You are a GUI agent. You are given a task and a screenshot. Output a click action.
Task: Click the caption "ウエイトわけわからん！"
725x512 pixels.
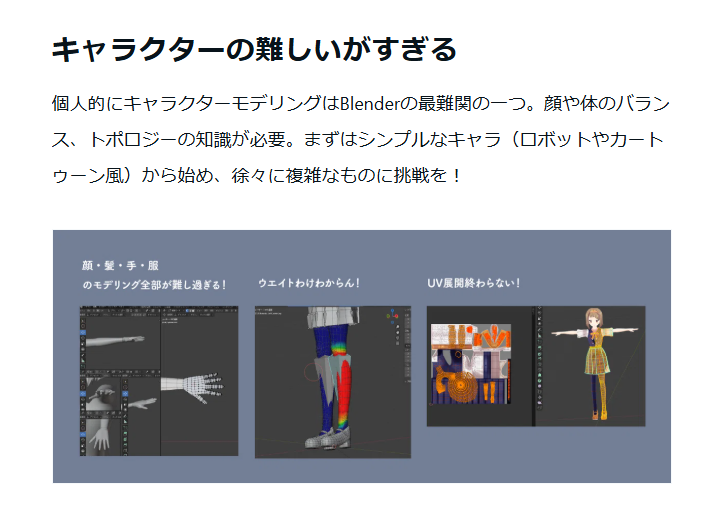(x=309, y=283)
